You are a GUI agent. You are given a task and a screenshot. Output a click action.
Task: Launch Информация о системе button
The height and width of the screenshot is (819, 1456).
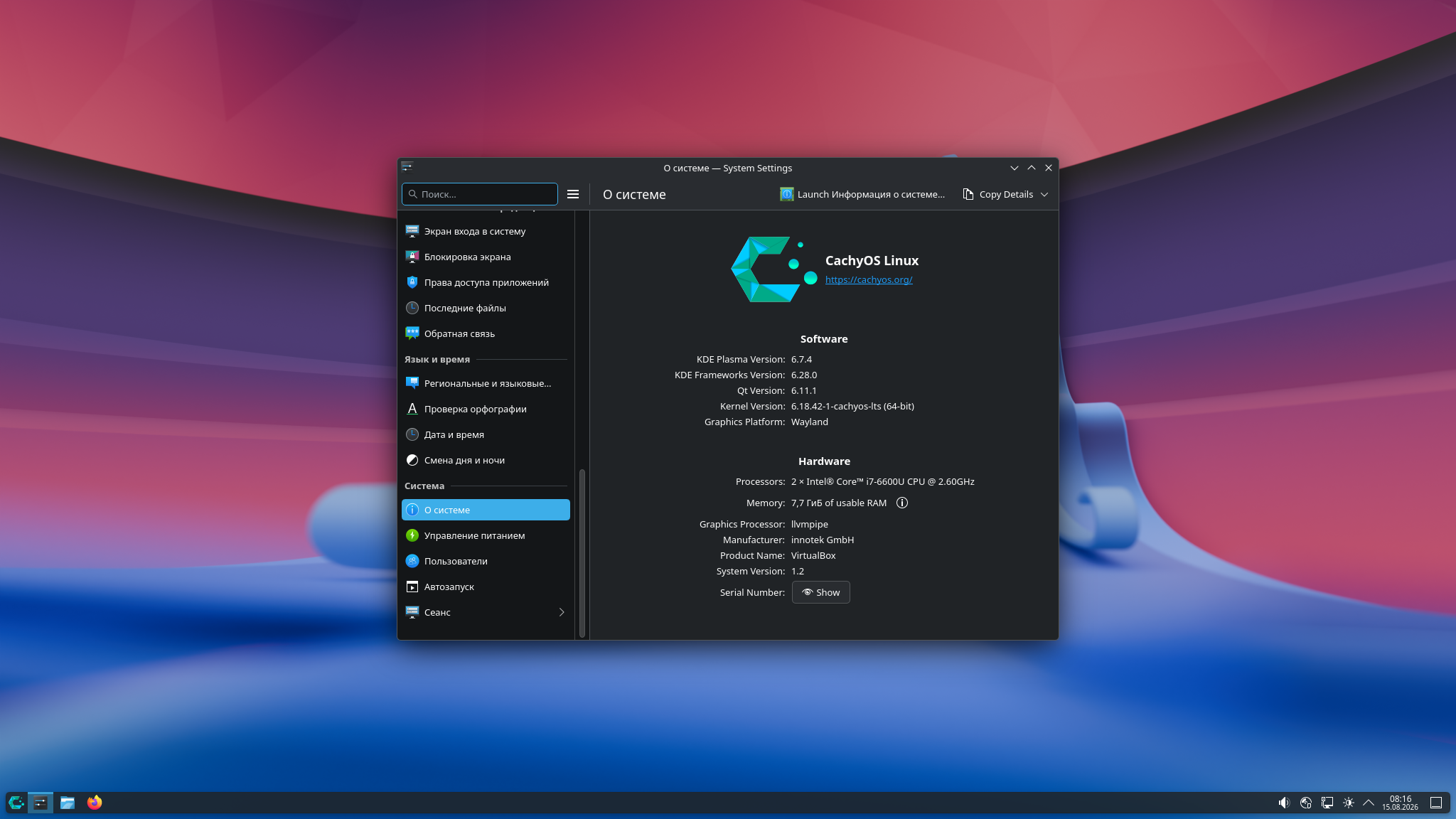[862, 194]
